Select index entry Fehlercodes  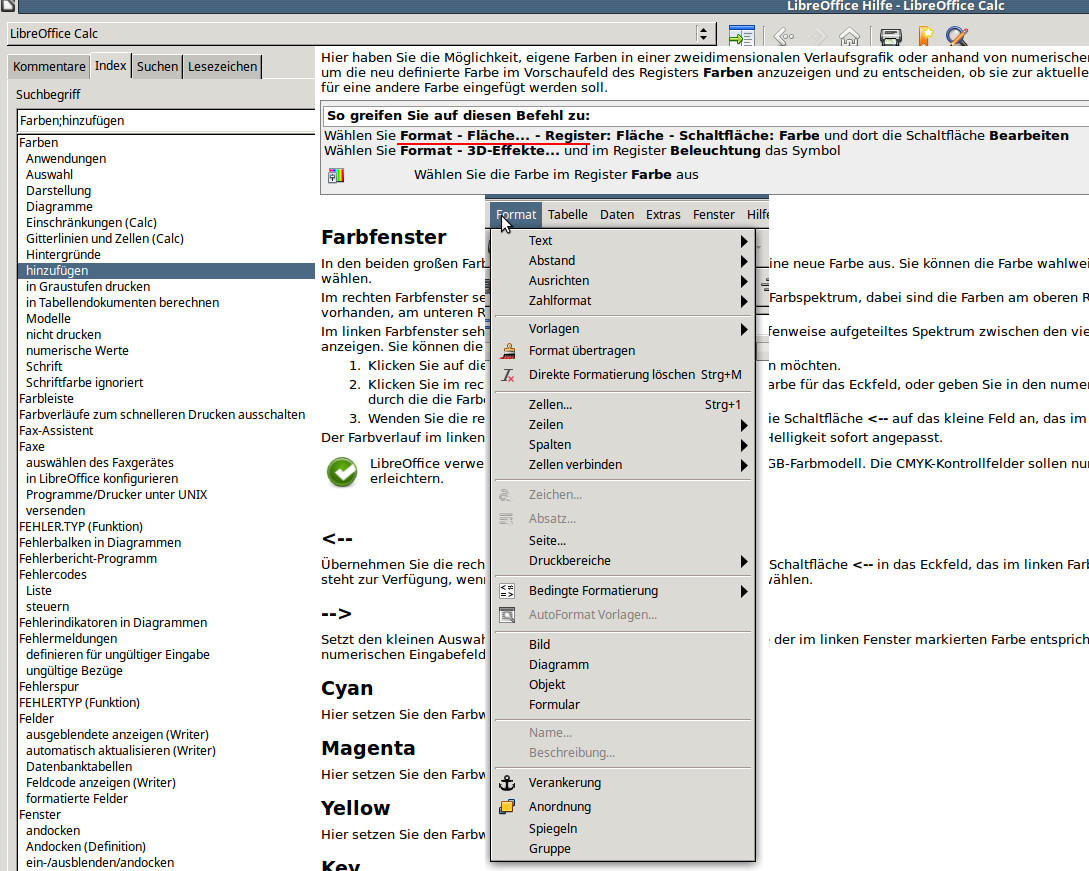click(53, 574)
